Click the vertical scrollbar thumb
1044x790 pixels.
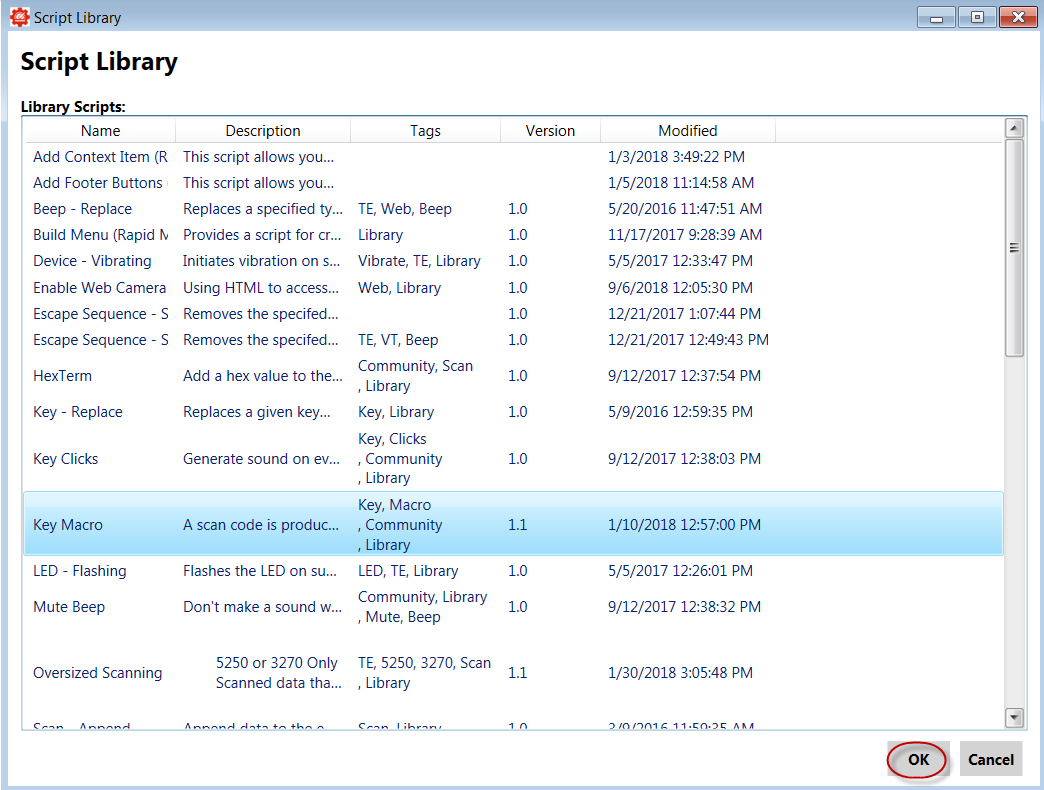coord(1014,248)
